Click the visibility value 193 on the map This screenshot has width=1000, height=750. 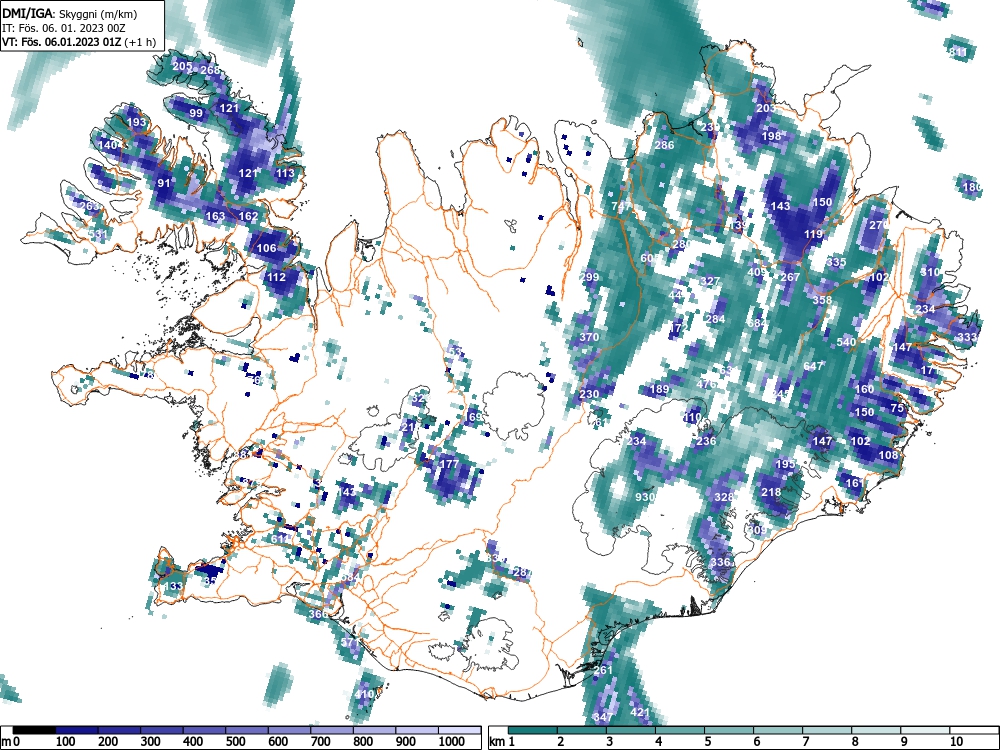coord(136,122)
